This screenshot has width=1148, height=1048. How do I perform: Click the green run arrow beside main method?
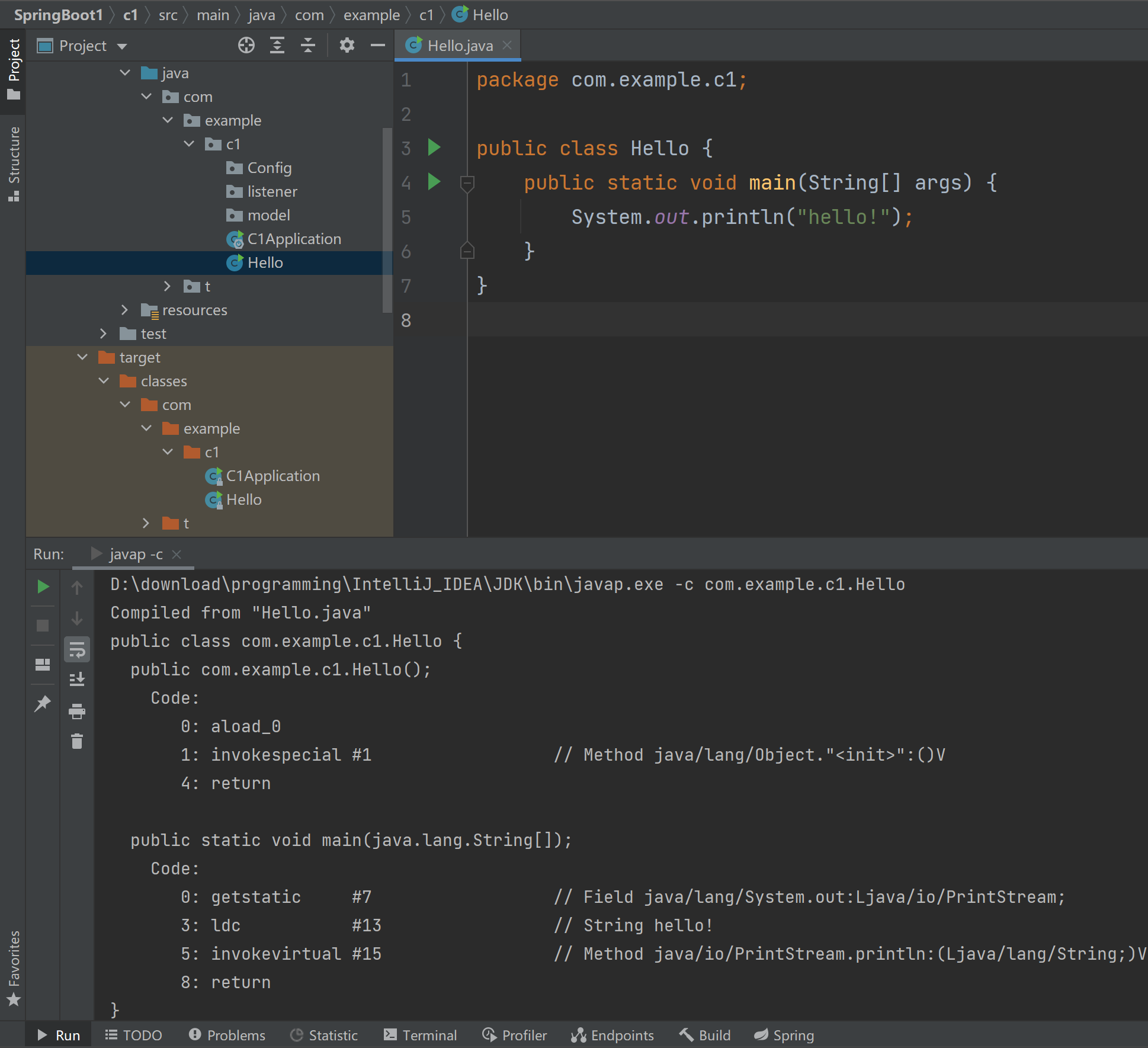tap(434, 182)
